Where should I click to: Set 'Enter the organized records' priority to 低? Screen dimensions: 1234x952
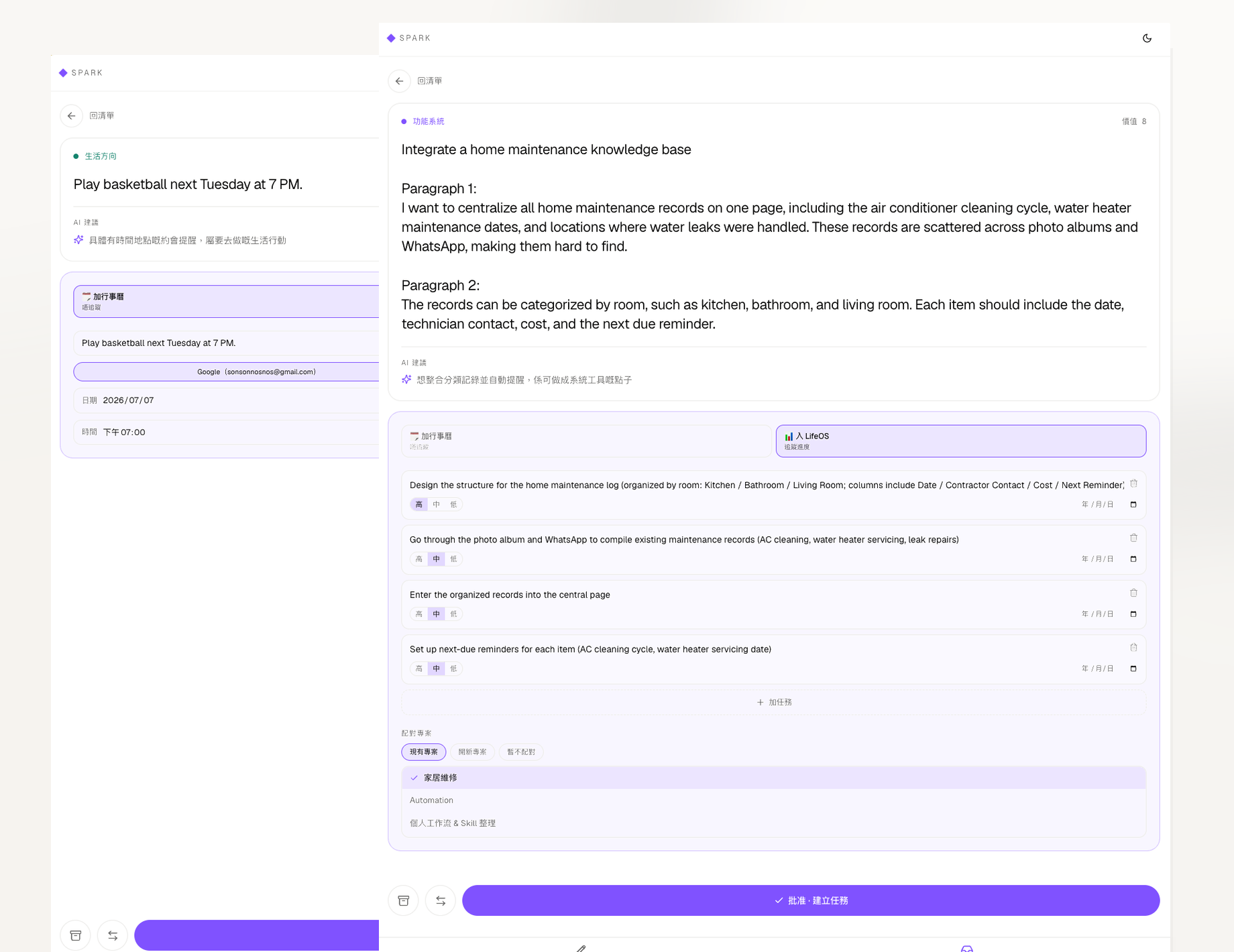(453, 614)
